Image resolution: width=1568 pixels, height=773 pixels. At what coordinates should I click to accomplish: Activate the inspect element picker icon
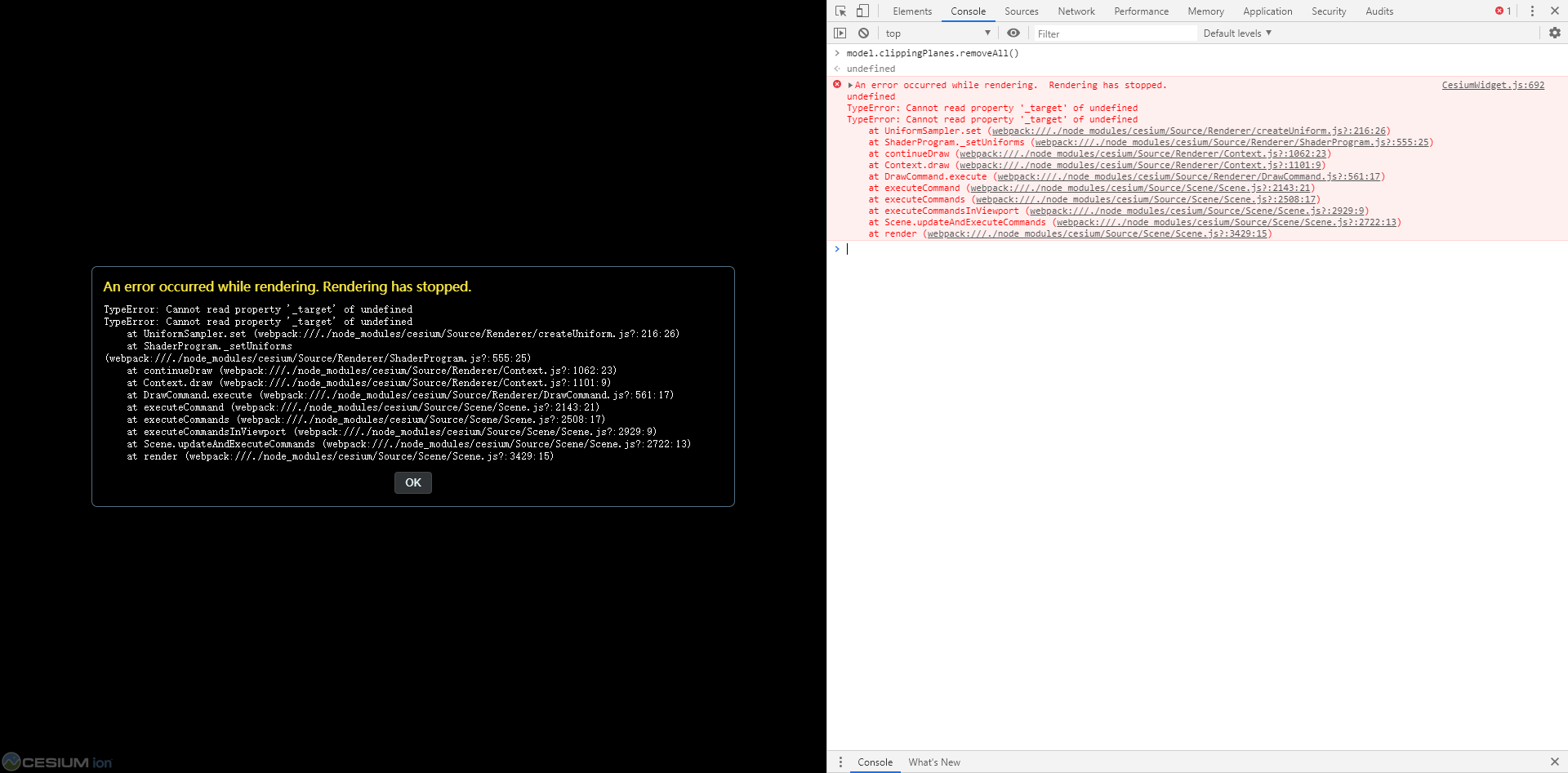pyautogui.click(x=840, y=11)
